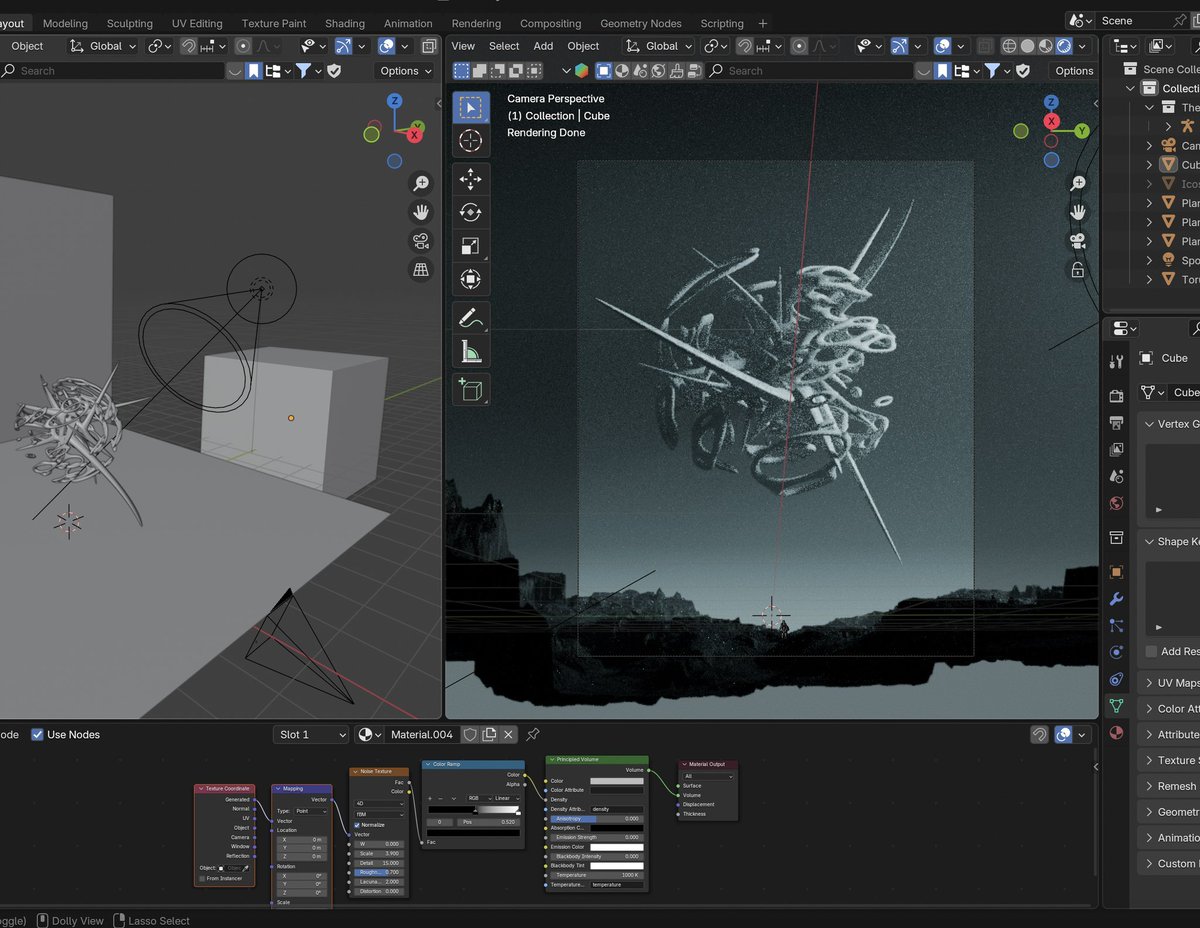Click Emission Color swatch in Principled Volume

pos(616,847)
